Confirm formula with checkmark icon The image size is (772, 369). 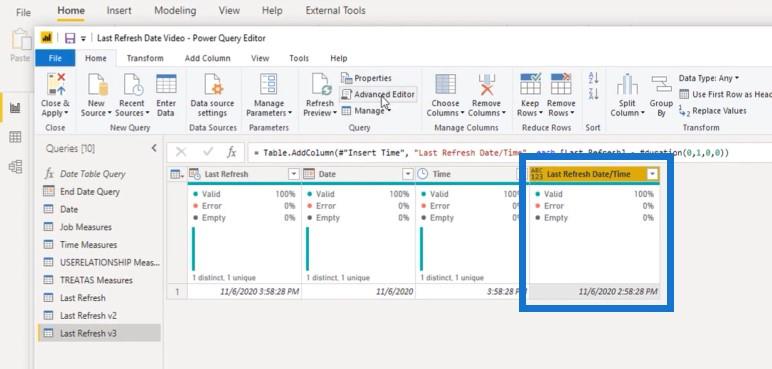[208, 152]
